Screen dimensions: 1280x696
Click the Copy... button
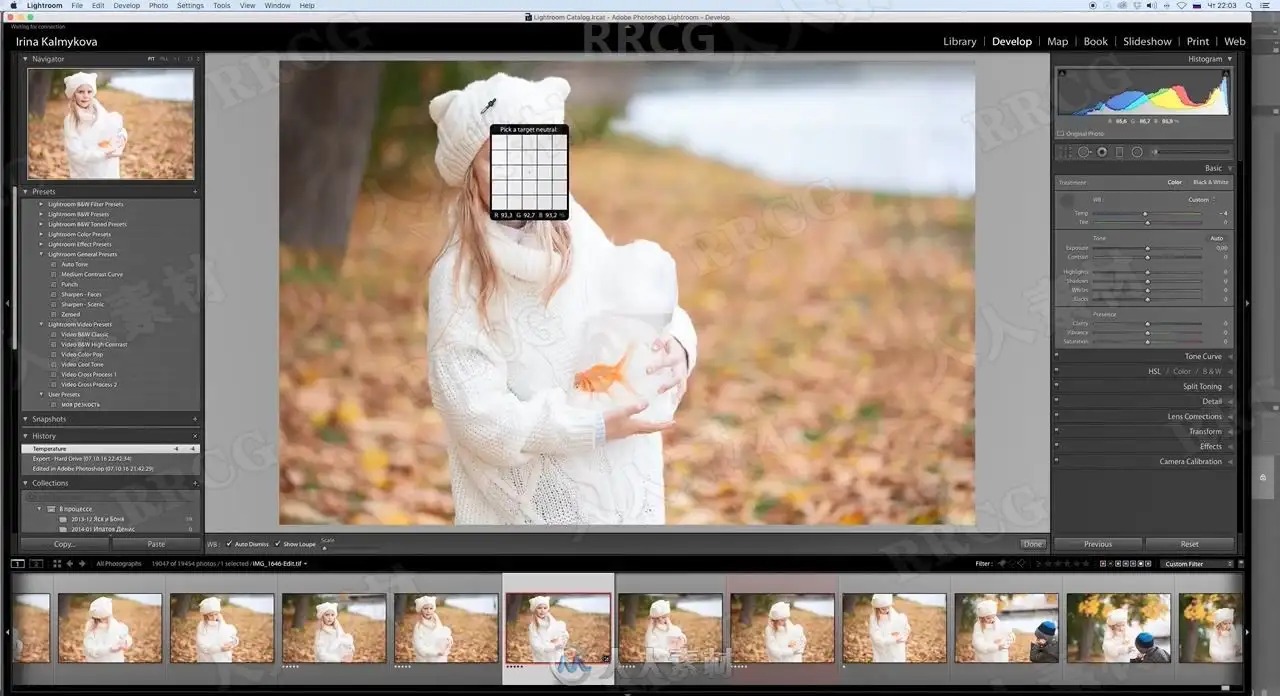[65, 544]
